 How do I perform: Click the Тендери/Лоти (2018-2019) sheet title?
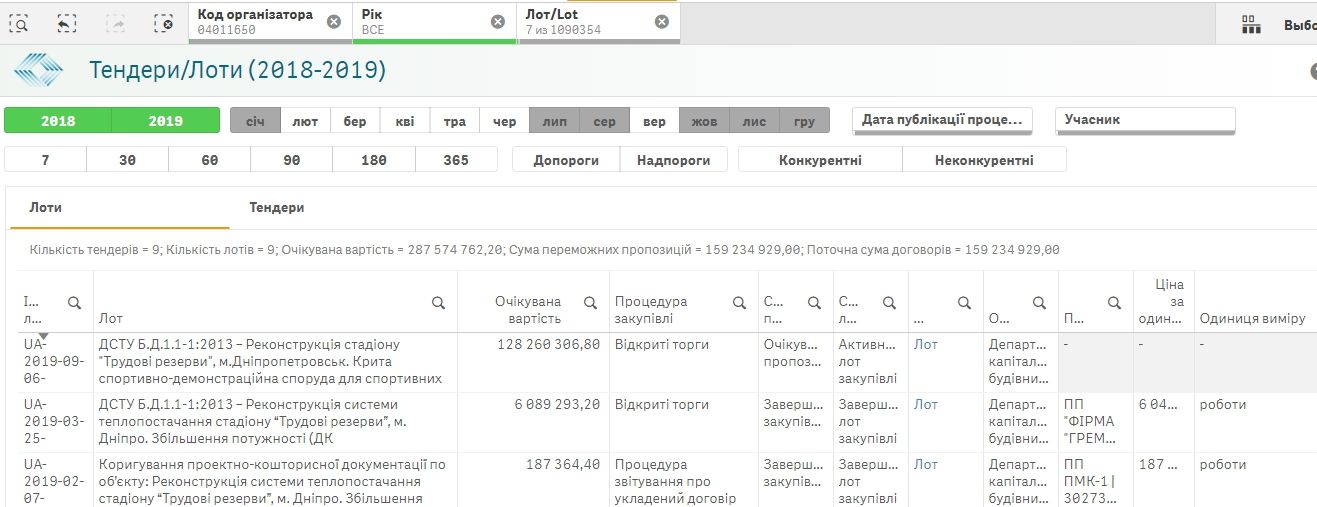click(x=238, y=70)
